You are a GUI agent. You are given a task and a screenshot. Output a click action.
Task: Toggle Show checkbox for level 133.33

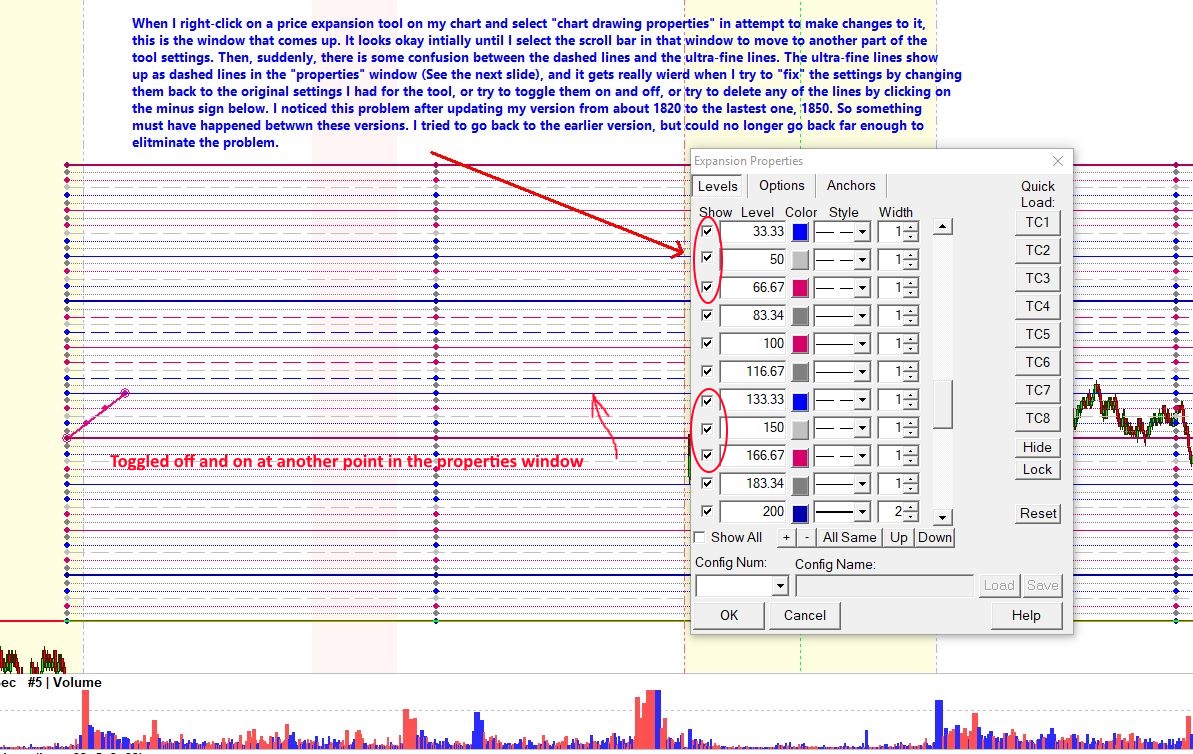click(707, 399)
